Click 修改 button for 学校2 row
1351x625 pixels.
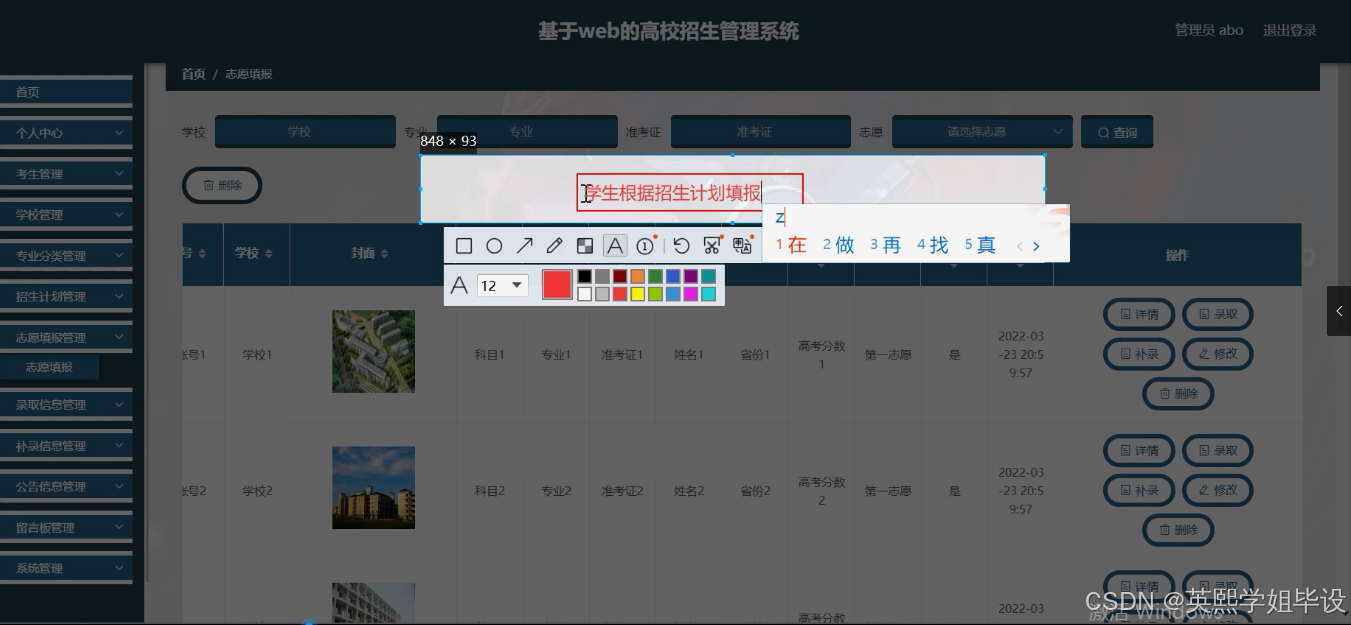tap(1218, 490)
